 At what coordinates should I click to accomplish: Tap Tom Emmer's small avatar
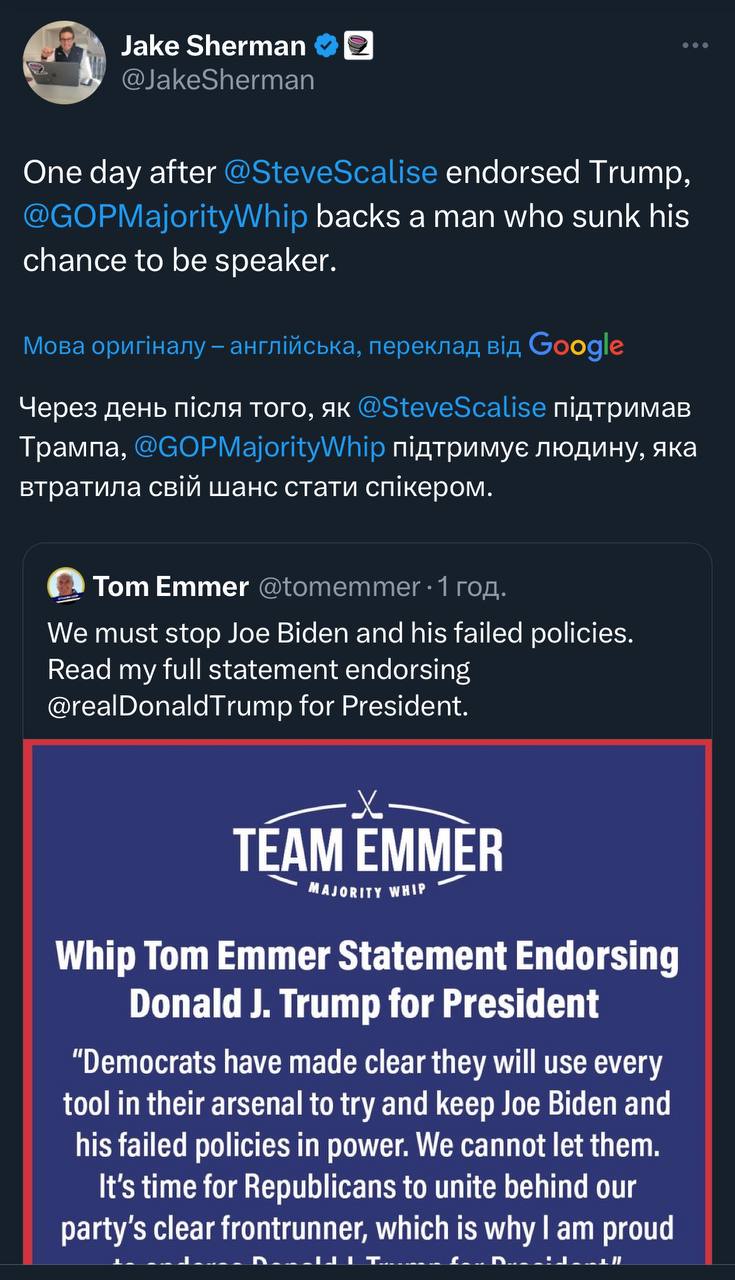coord(66,586)
